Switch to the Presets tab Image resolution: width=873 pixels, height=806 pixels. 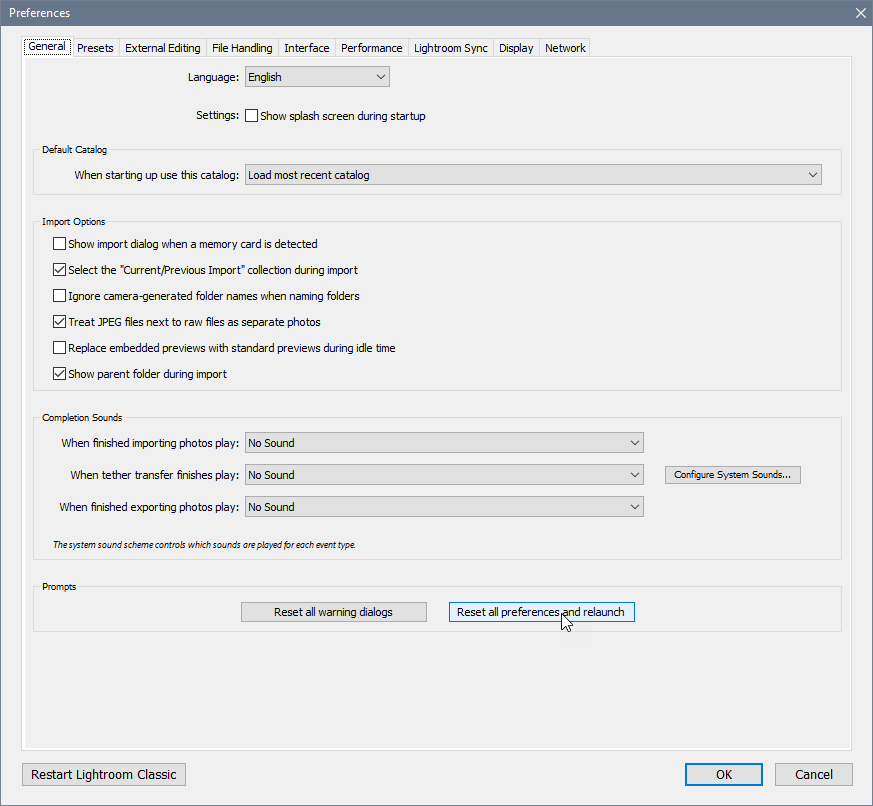(x=96, y=48)
